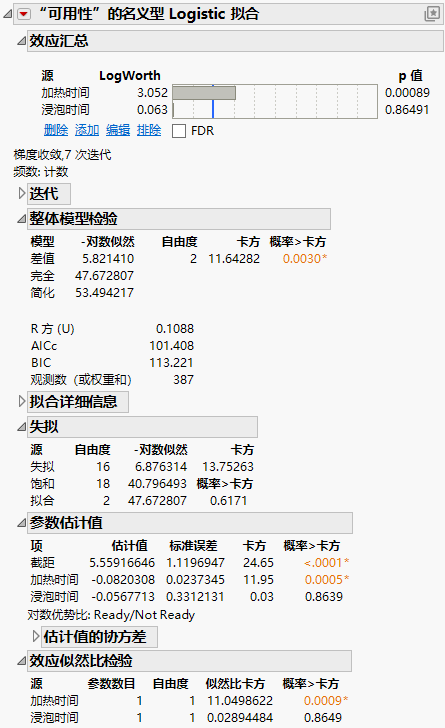Click the p value 0.00089

pos(407,93)
